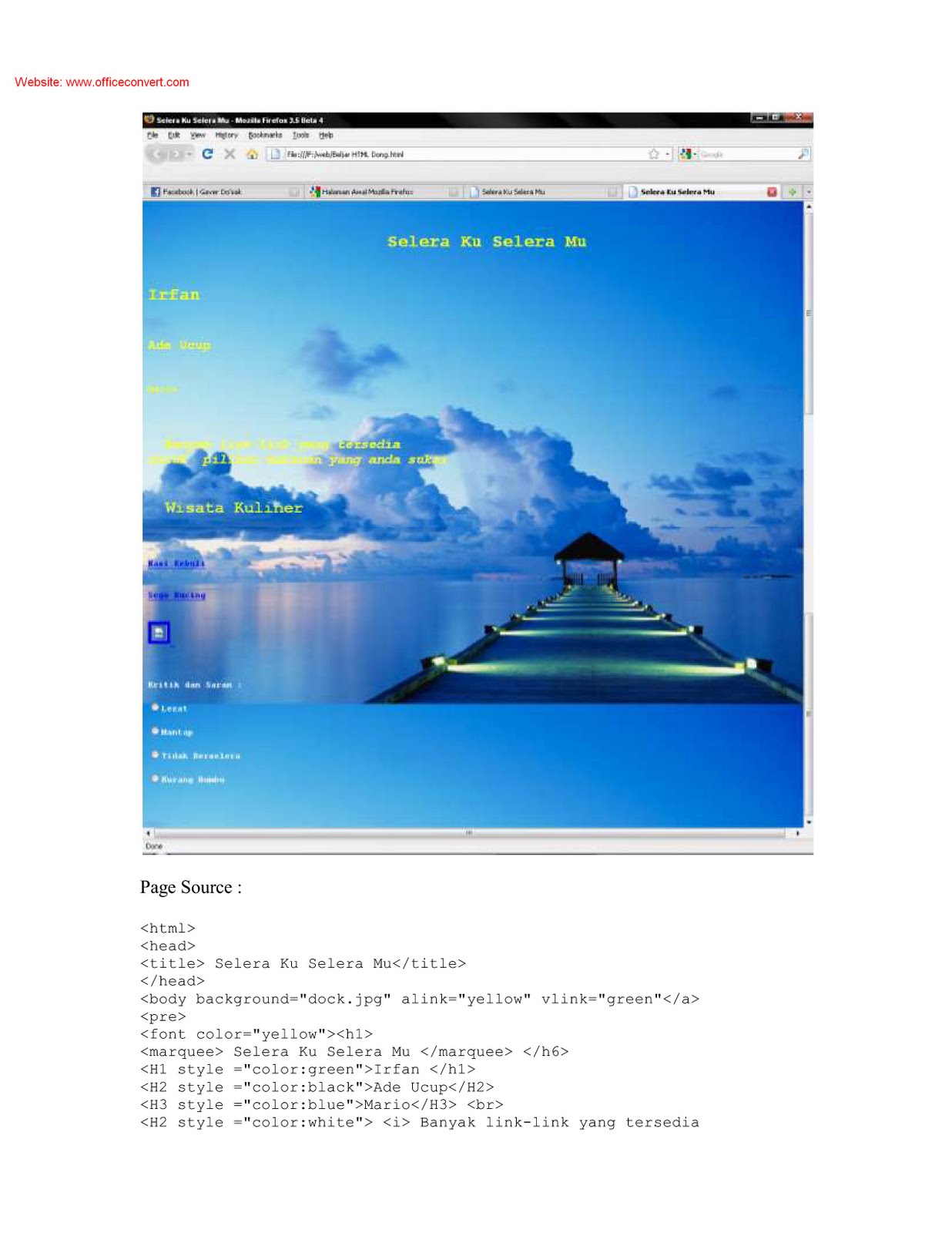Click the Facebook favicon on the first tab
Screen dimensions: 952x1233
[x=156, y=192]
